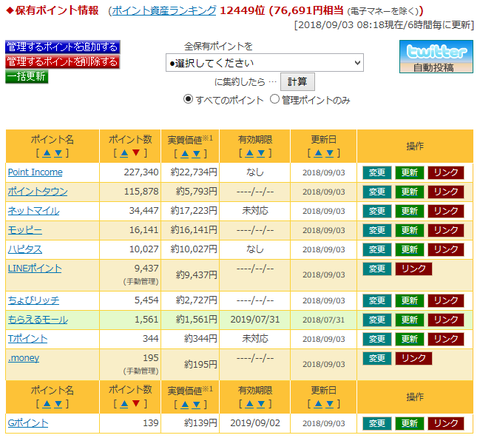The height and width of the screenshot is (438, 480).
Task: Open the ちょびリッチ link
Action: click(33, 300)
